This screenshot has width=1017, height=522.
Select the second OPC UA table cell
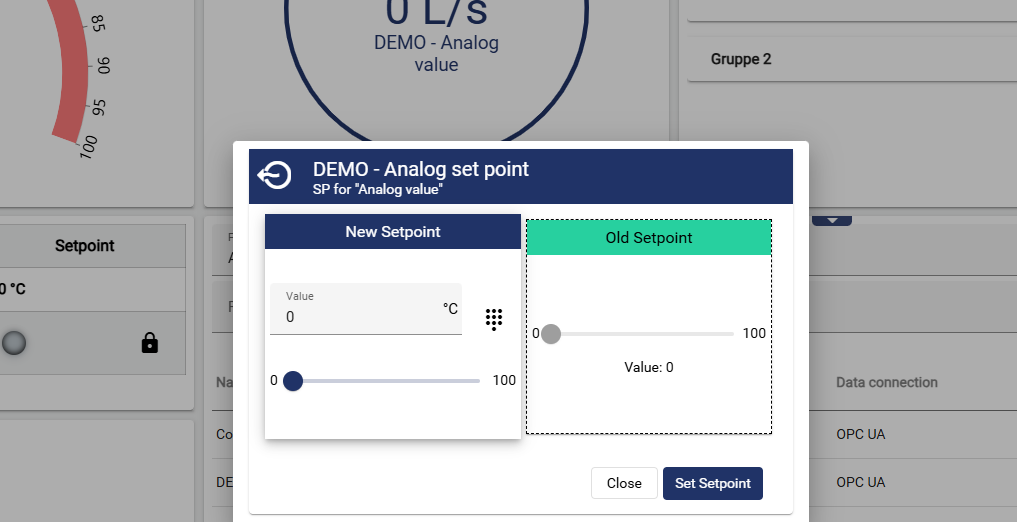[x=860, y=482]
